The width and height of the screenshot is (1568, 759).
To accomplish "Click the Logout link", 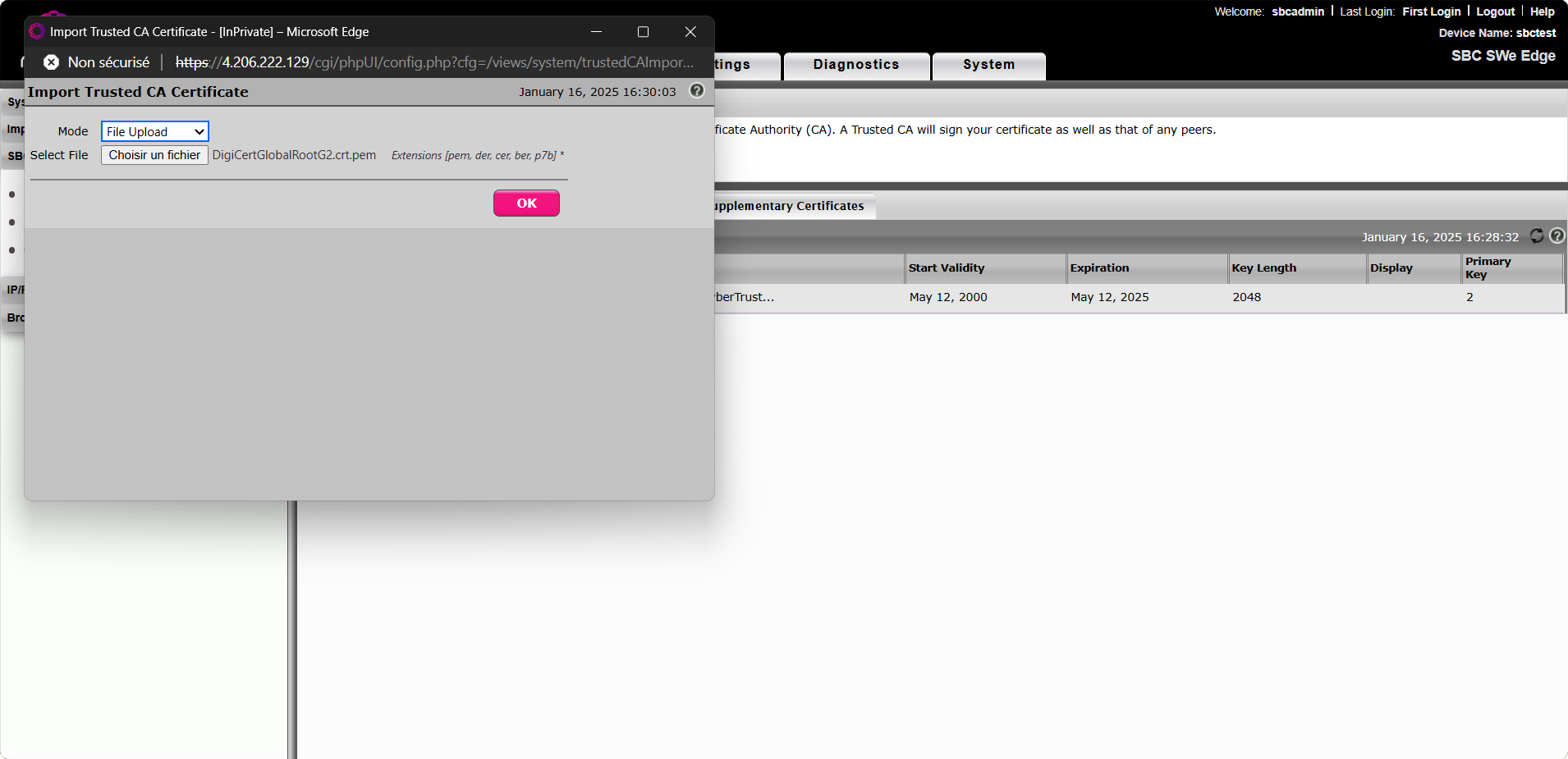I will point(1495,11).
